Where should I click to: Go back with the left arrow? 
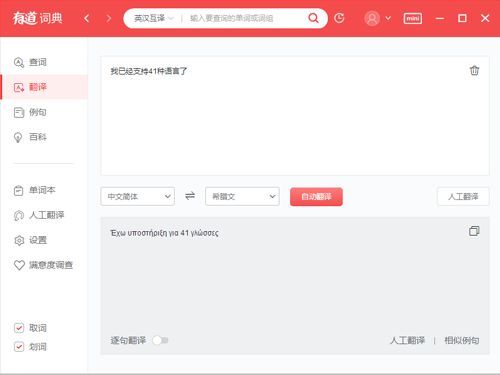[87, 18]
